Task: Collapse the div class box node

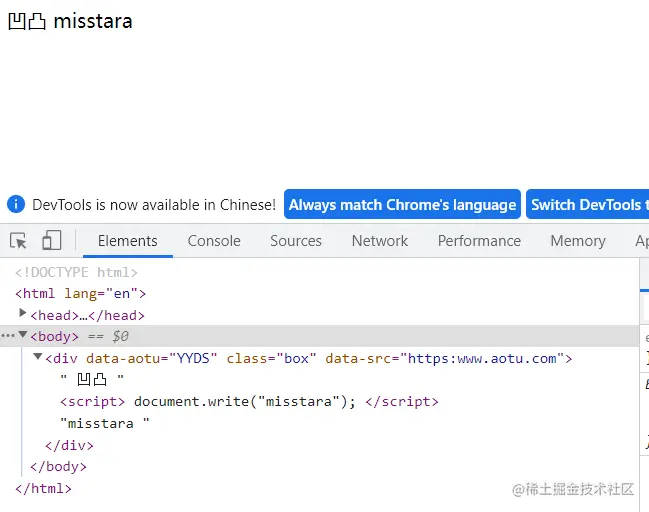Action: click(38, 356)
